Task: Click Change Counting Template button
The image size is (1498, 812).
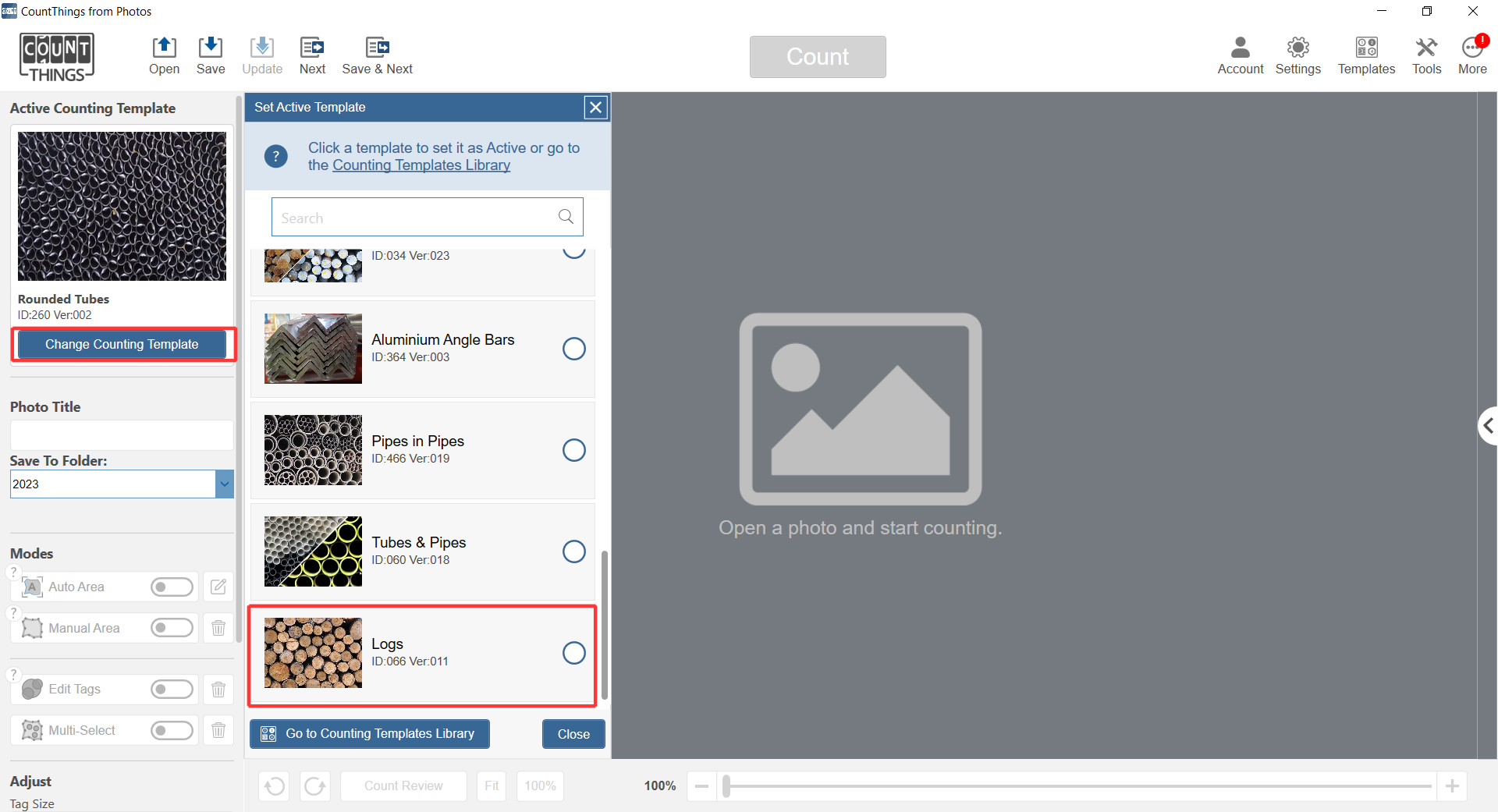Action: (x=122, y=344)
